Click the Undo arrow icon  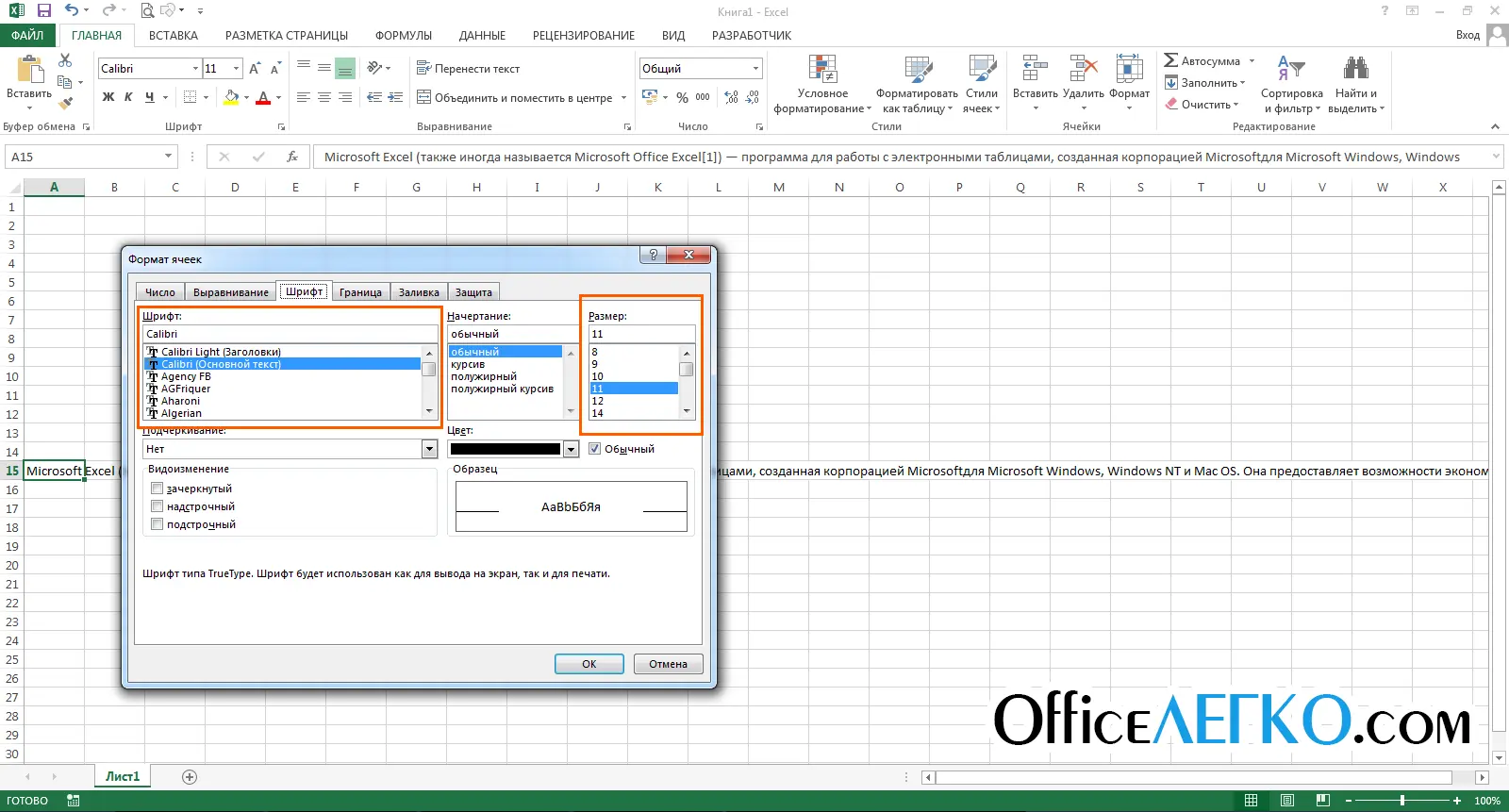click(72, 11)
